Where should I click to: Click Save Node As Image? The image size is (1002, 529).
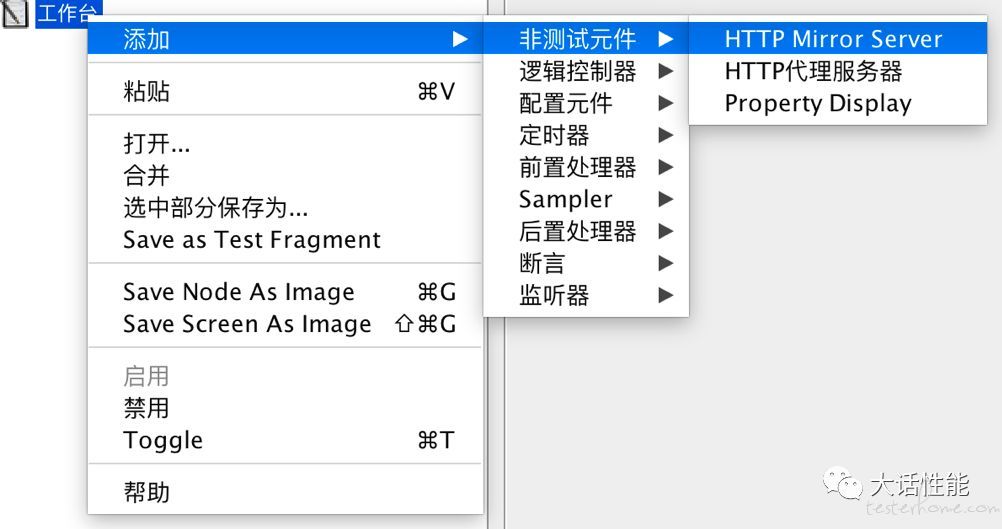coord(284,292)
